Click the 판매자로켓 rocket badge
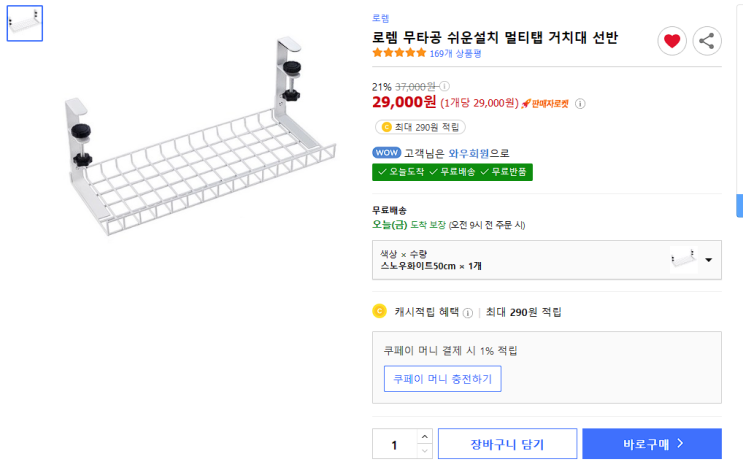Viewport: 743px width, 470px height. tap(545, 103)
